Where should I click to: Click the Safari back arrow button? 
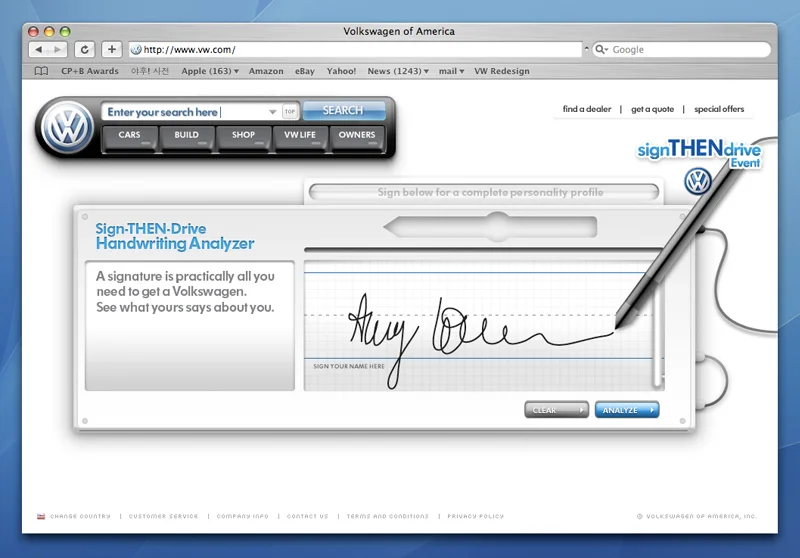tap(38, 49)
